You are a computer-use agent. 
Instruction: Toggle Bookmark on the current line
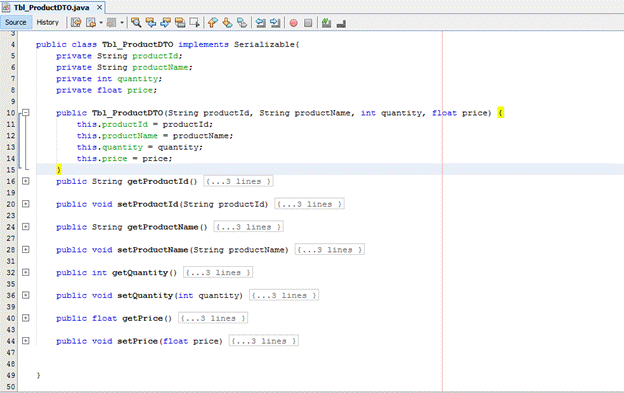pyautogui.click(x=242, y=23)
